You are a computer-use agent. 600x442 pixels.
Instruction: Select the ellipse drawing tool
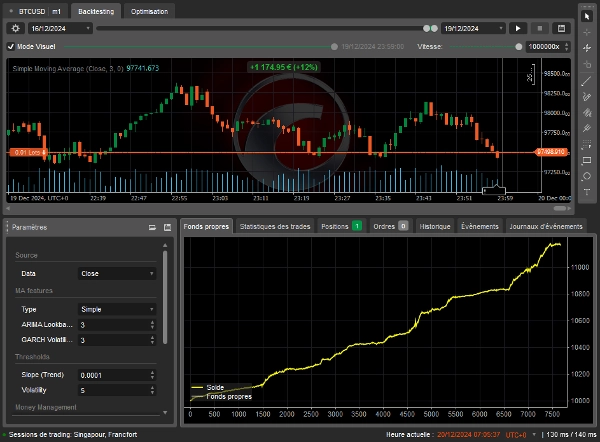point(587,176)
